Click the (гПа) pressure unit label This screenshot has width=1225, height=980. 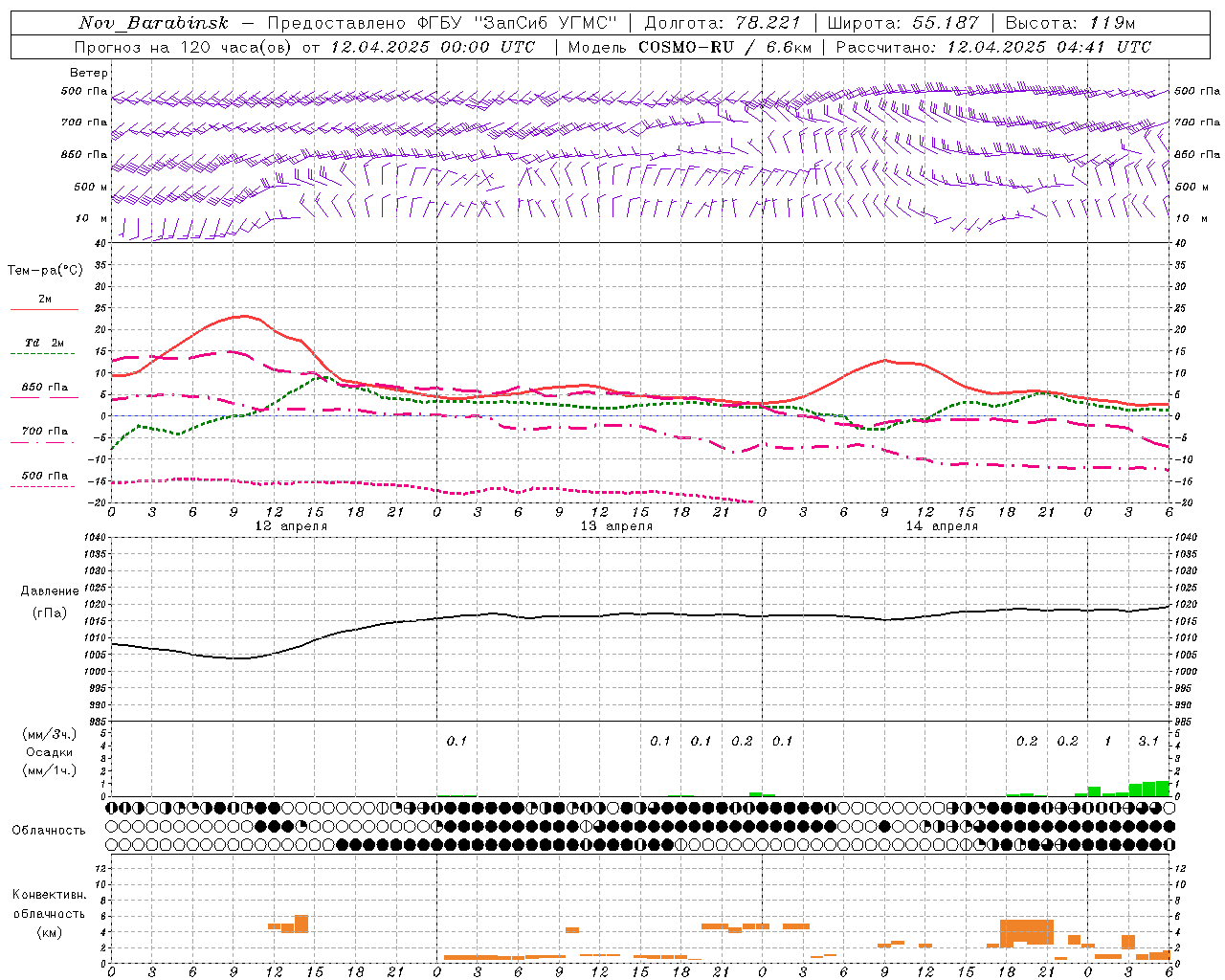pos(50,612)
